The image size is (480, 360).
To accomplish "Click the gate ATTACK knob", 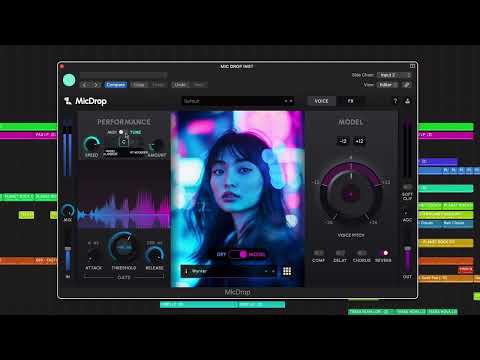I will pyautogui.click(x=94, y=257).
